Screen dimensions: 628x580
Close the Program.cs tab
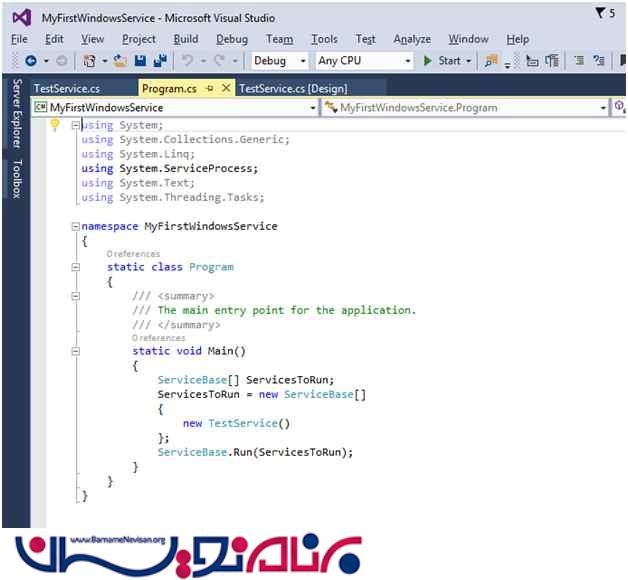[x=226, y=88]
